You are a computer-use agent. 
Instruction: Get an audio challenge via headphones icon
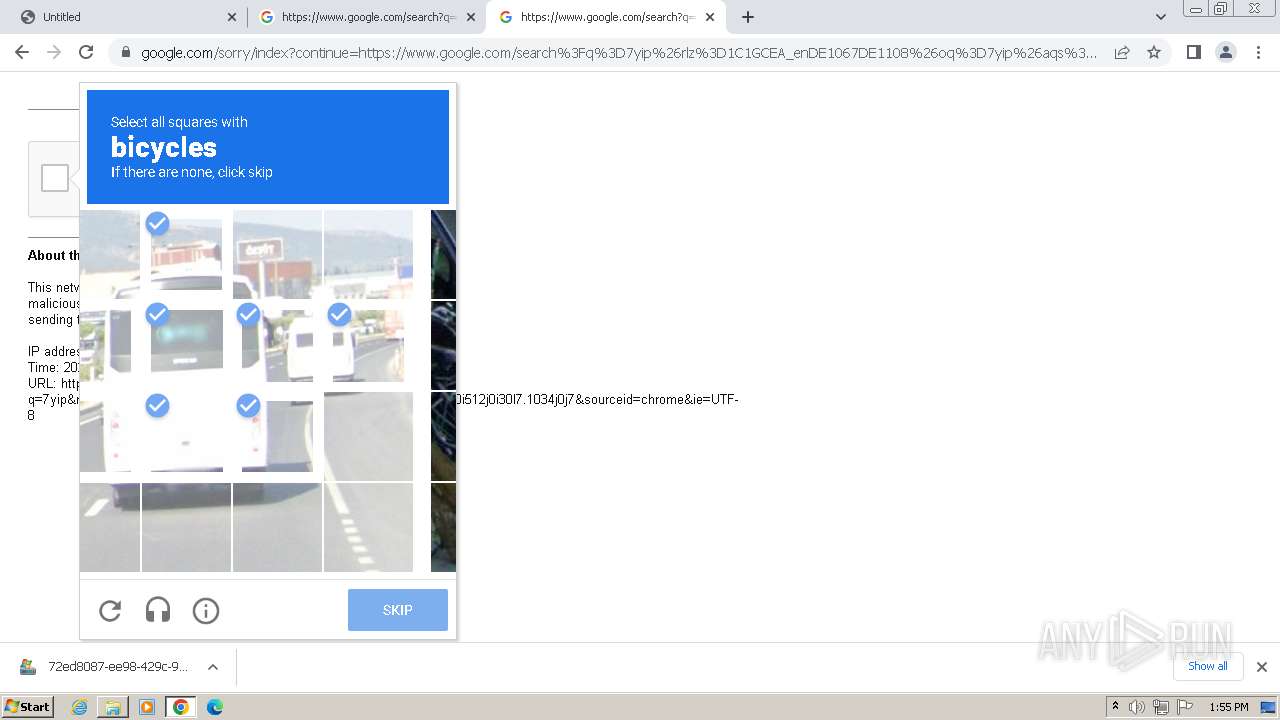(x=158, y=611)
